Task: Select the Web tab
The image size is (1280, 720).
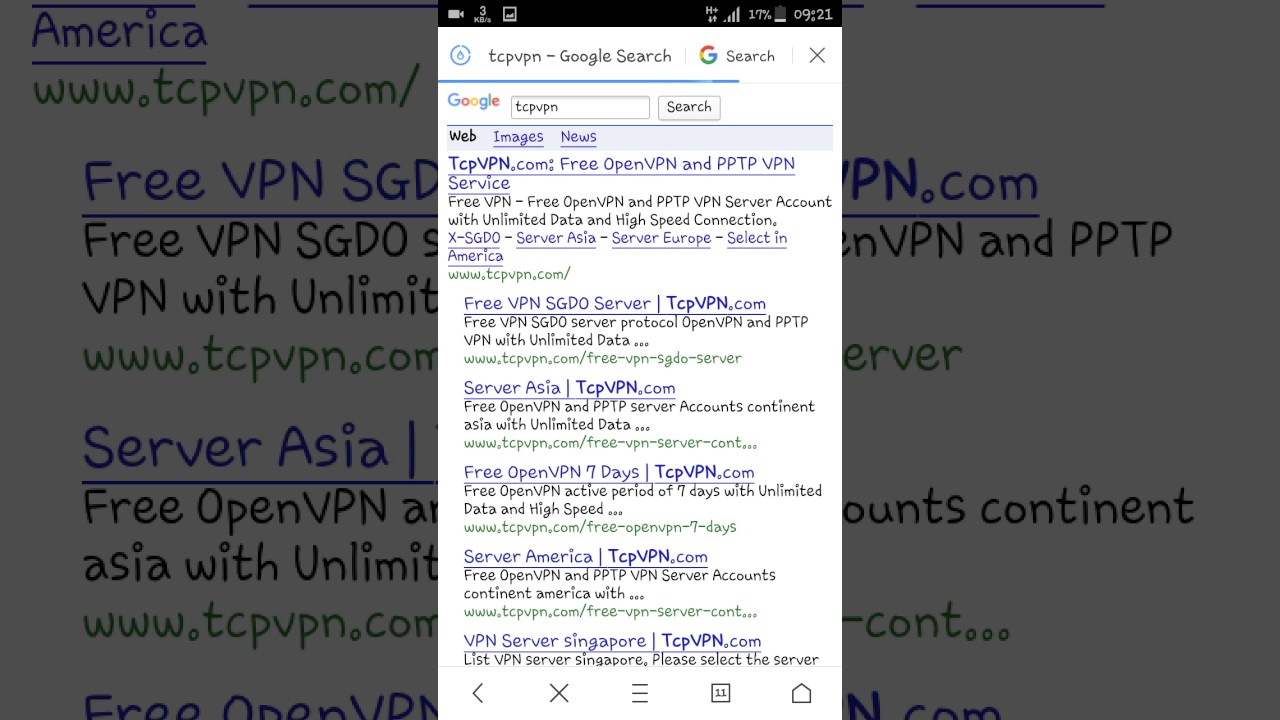Action: tap(463, 136)
